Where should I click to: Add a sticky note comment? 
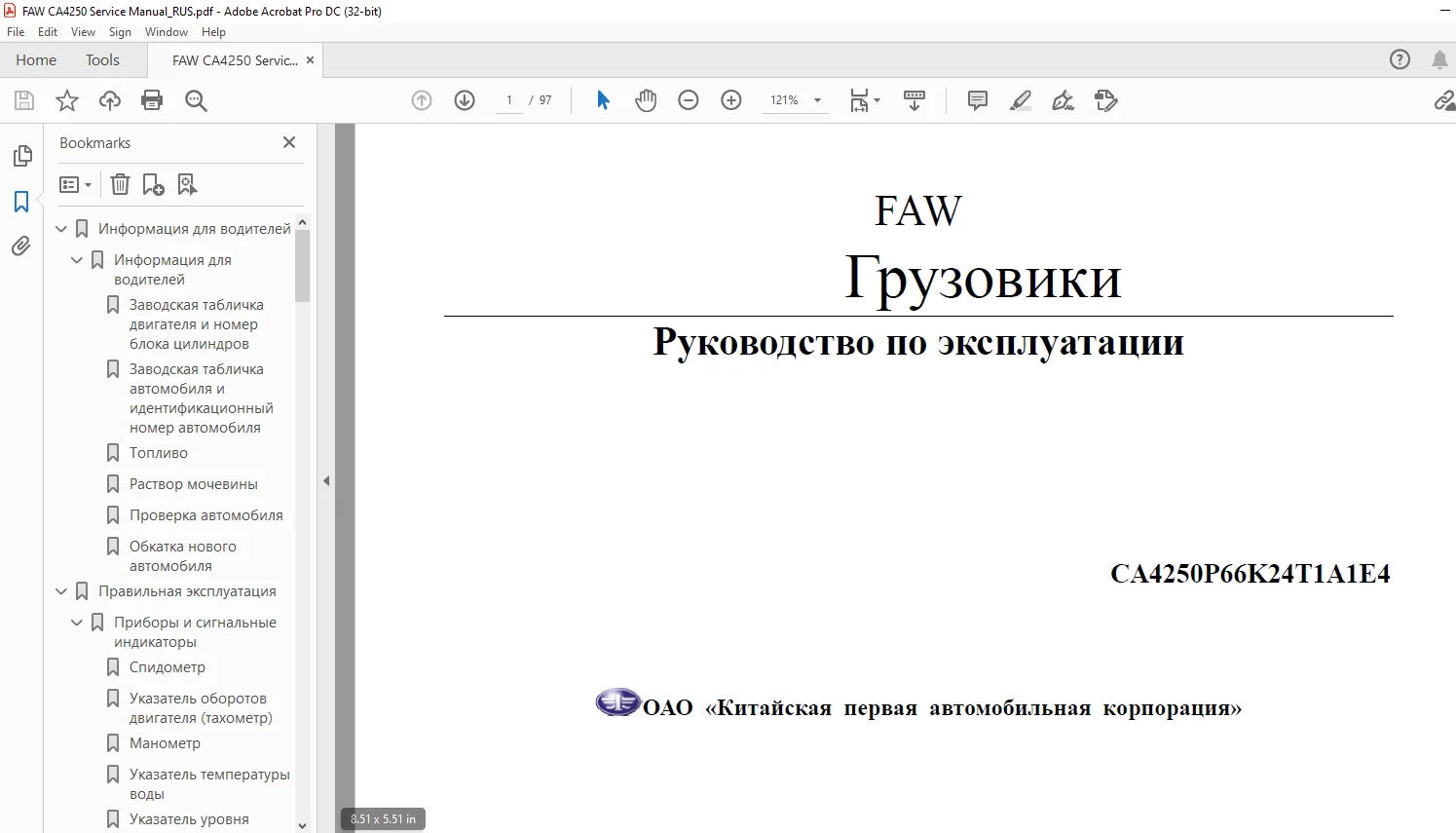point(978,100)
